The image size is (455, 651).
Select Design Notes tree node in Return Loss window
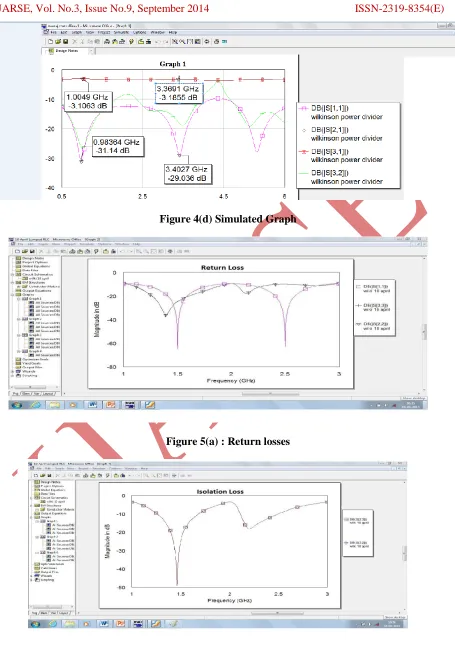coord(35,258)
